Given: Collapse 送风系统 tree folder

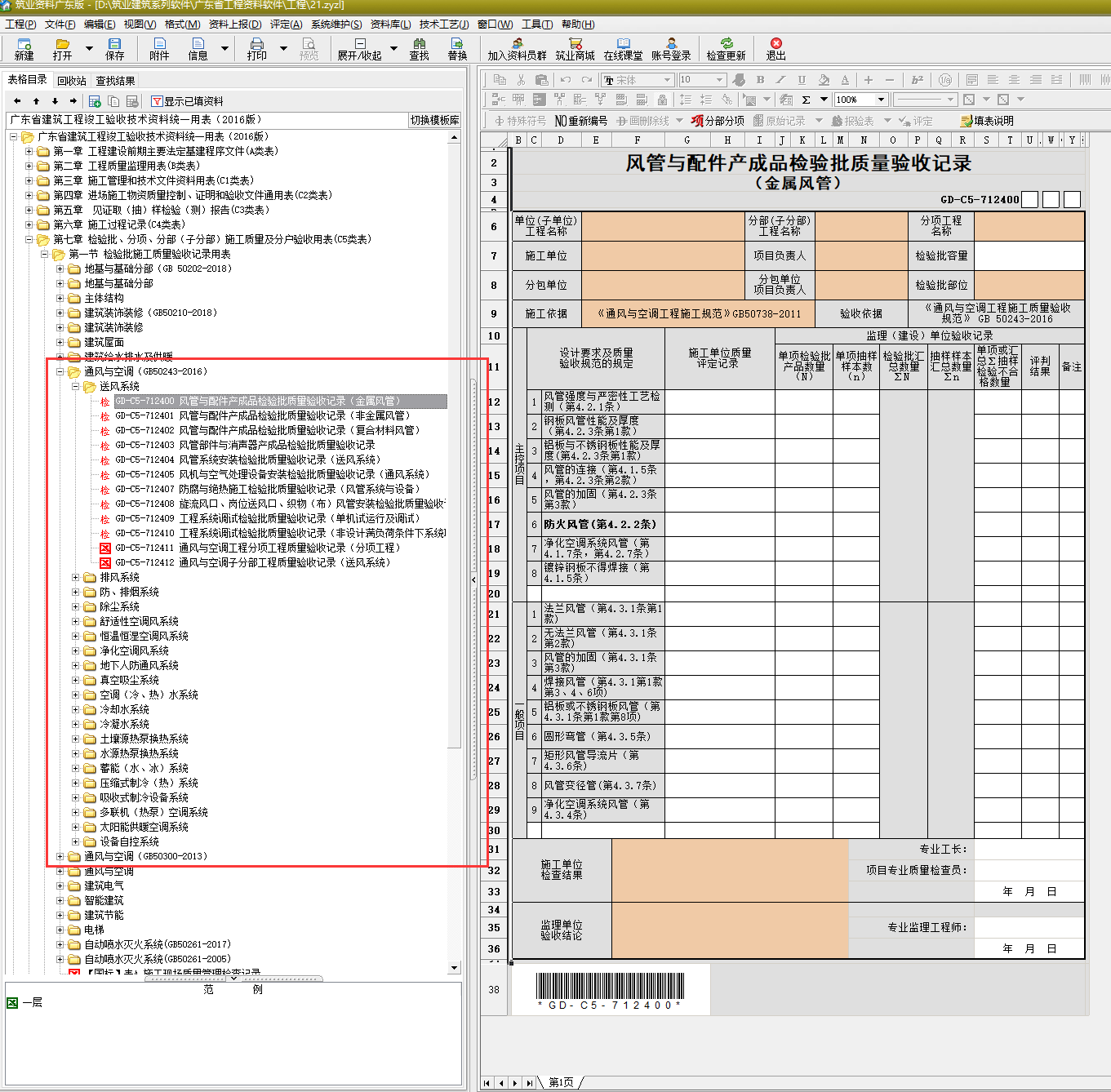Looking at the screenshot, I should point(76,387).
